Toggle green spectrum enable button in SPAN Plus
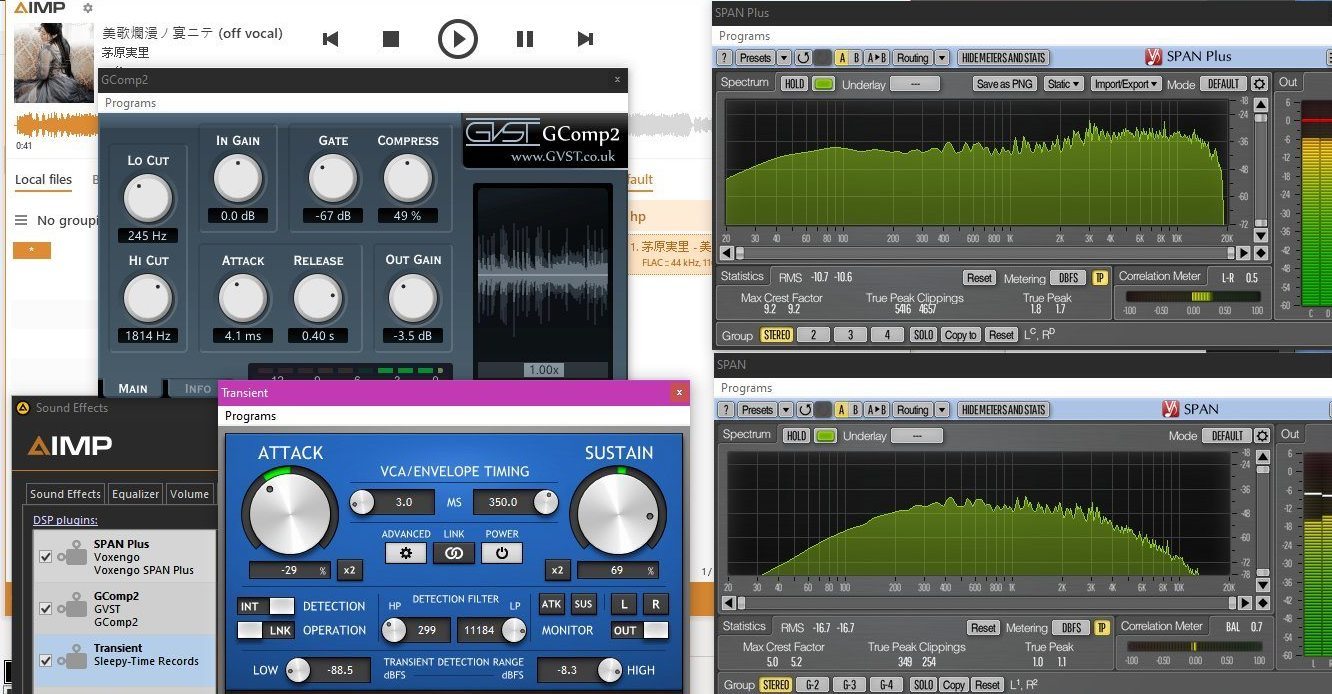Screen dimensions: 1332x694 823,84
